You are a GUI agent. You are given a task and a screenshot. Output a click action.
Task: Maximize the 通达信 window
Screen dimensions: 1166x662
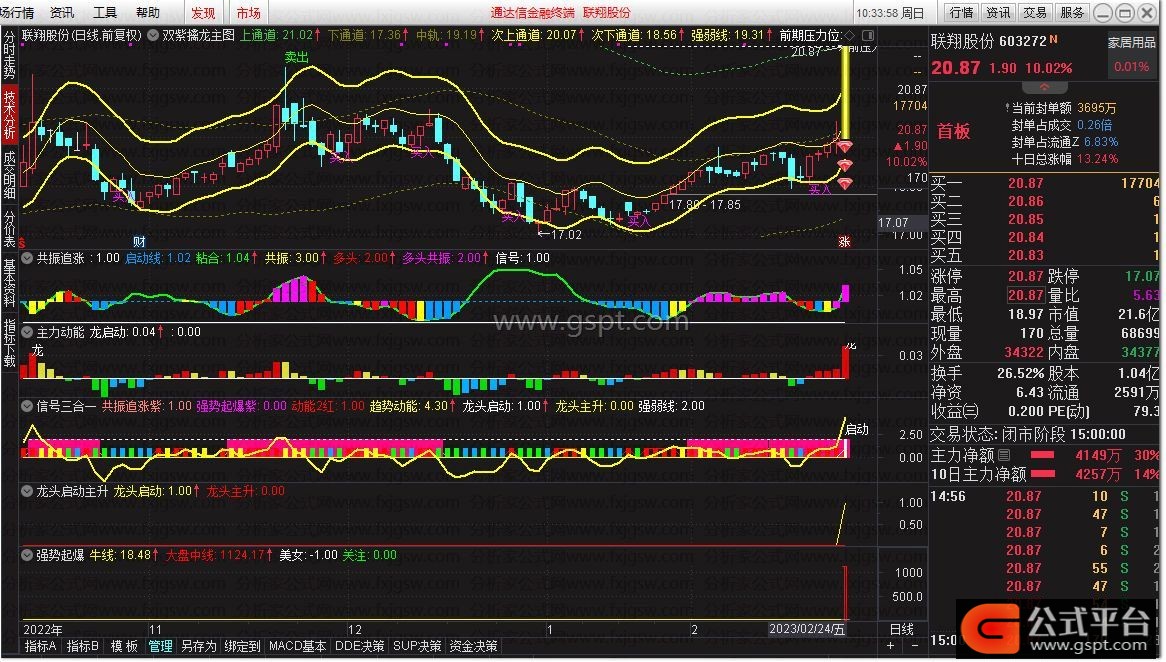[x=1125, y=13]
